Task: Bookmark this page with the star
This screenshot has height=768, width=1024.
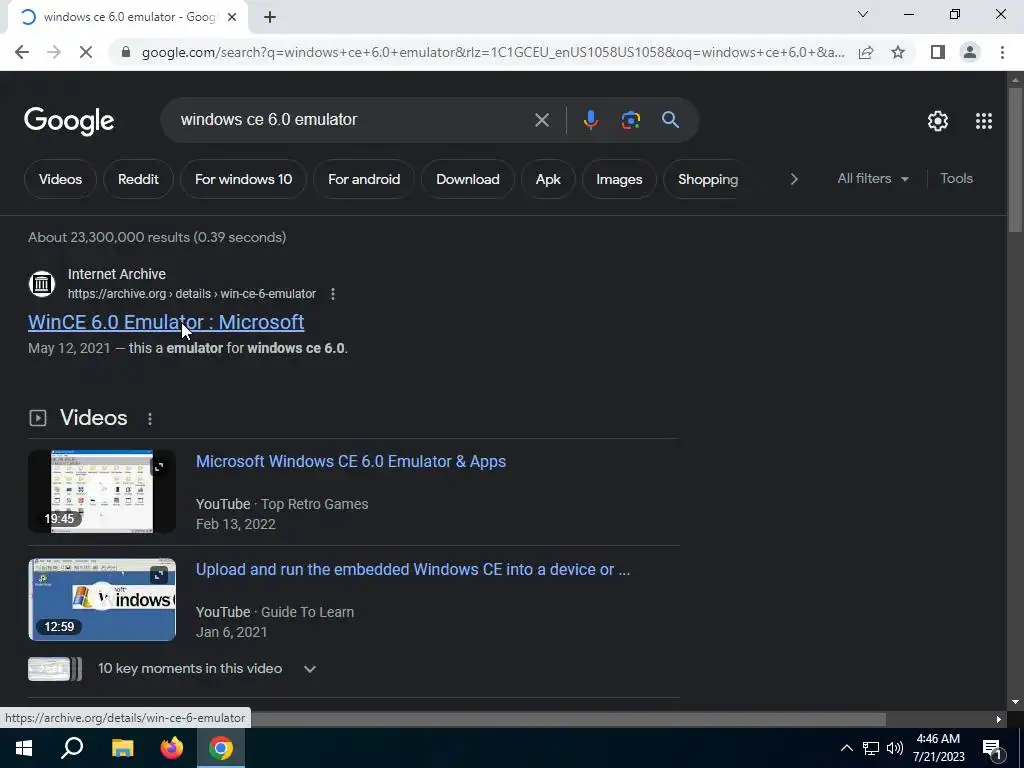Action: (x=898, y=52)
